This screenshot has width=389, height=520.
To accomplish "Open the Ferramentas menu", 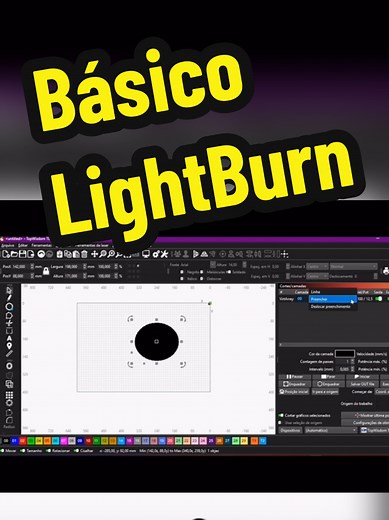I will (42, 245).
